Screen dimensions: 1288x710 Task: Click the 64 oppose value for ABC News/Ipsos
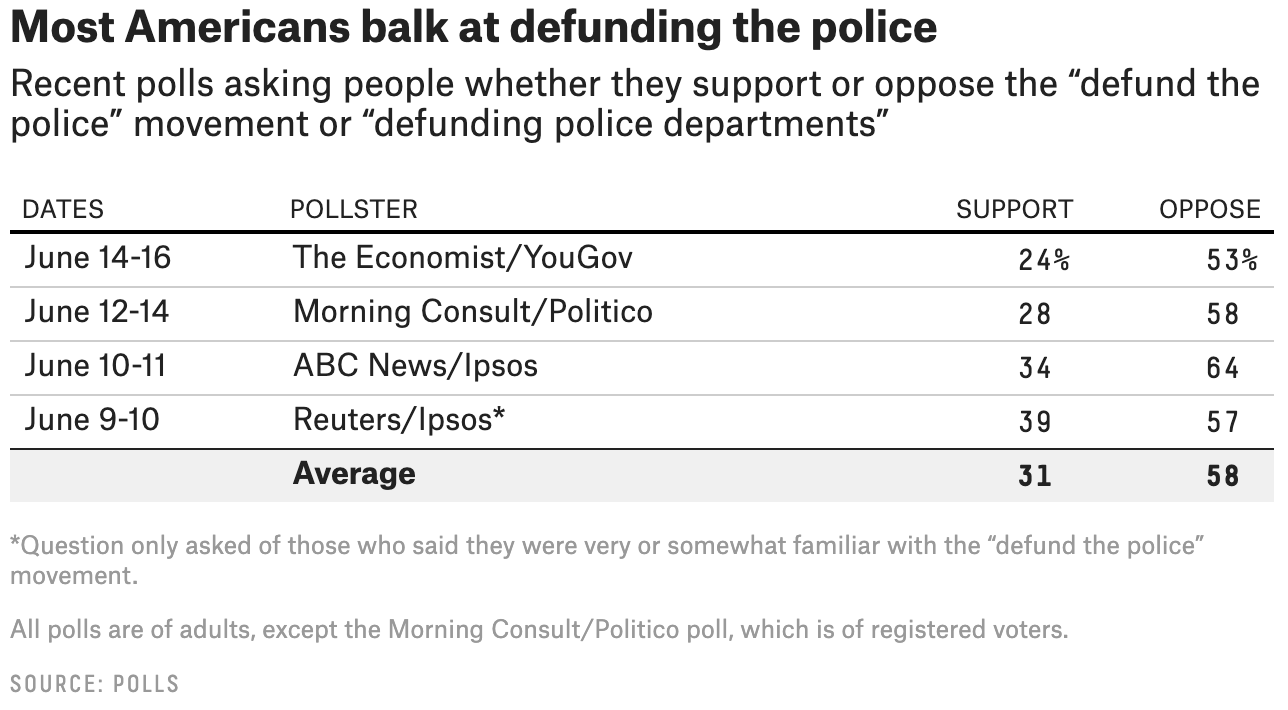click(x=1222, y=368)
